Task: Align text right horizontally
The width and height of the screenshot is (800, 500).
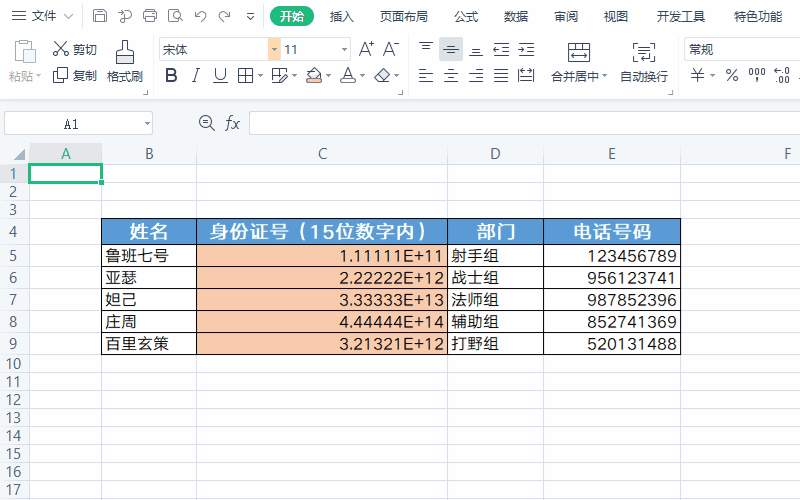Action: 476,76
